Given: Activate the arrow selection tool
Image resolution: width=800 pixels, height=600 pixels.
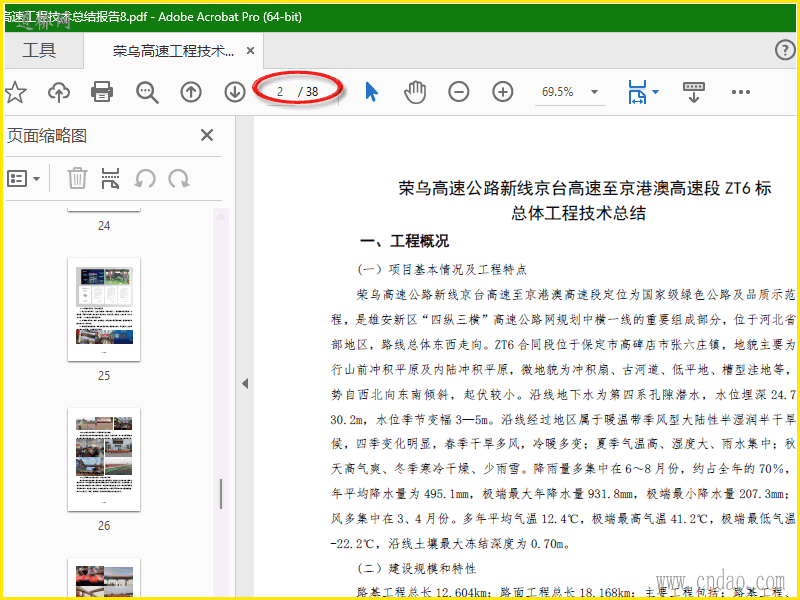Looking at the screenshot, I should (x=371, y=92).
